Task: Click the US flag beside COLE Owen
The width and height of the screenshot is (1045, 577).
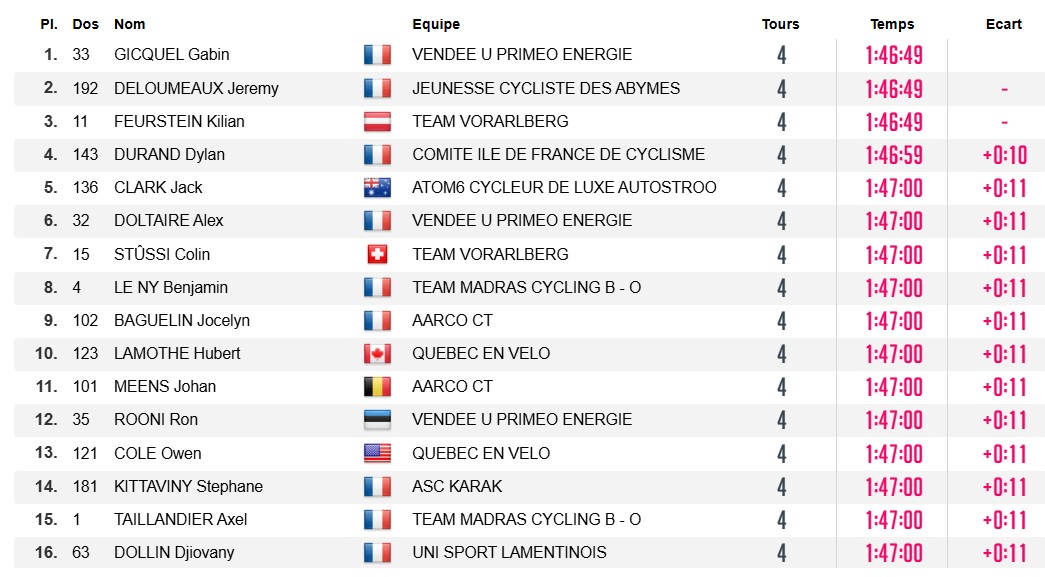Action: 377,453
